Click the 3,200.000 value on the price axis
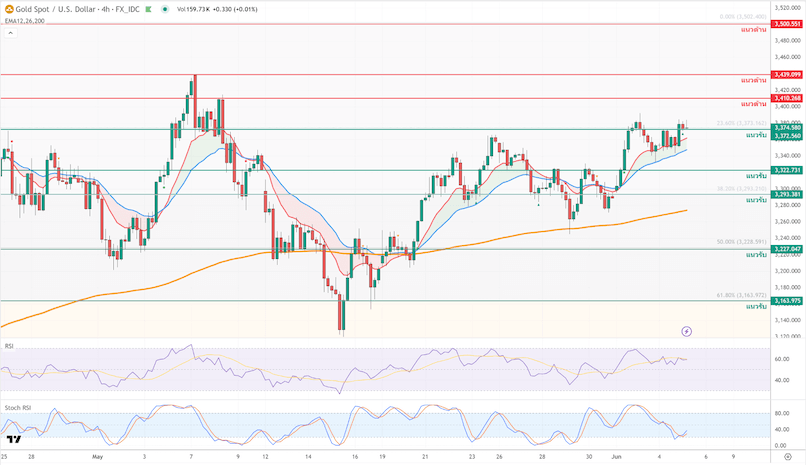806x465 pixels. click(x=787, y=271)
